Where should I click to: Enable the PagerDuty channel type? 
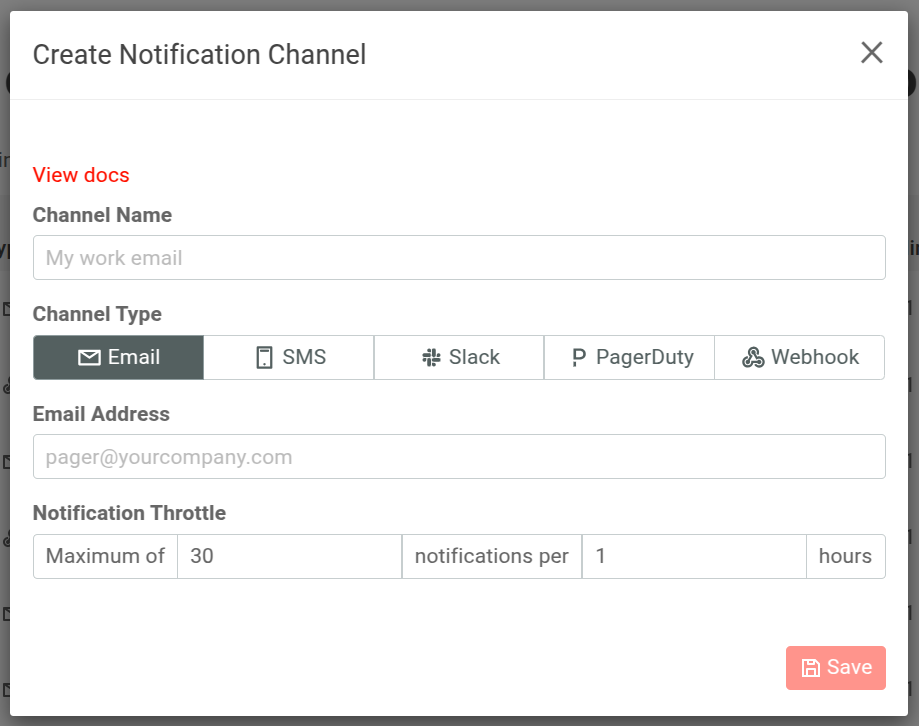(x=628, y=356)
